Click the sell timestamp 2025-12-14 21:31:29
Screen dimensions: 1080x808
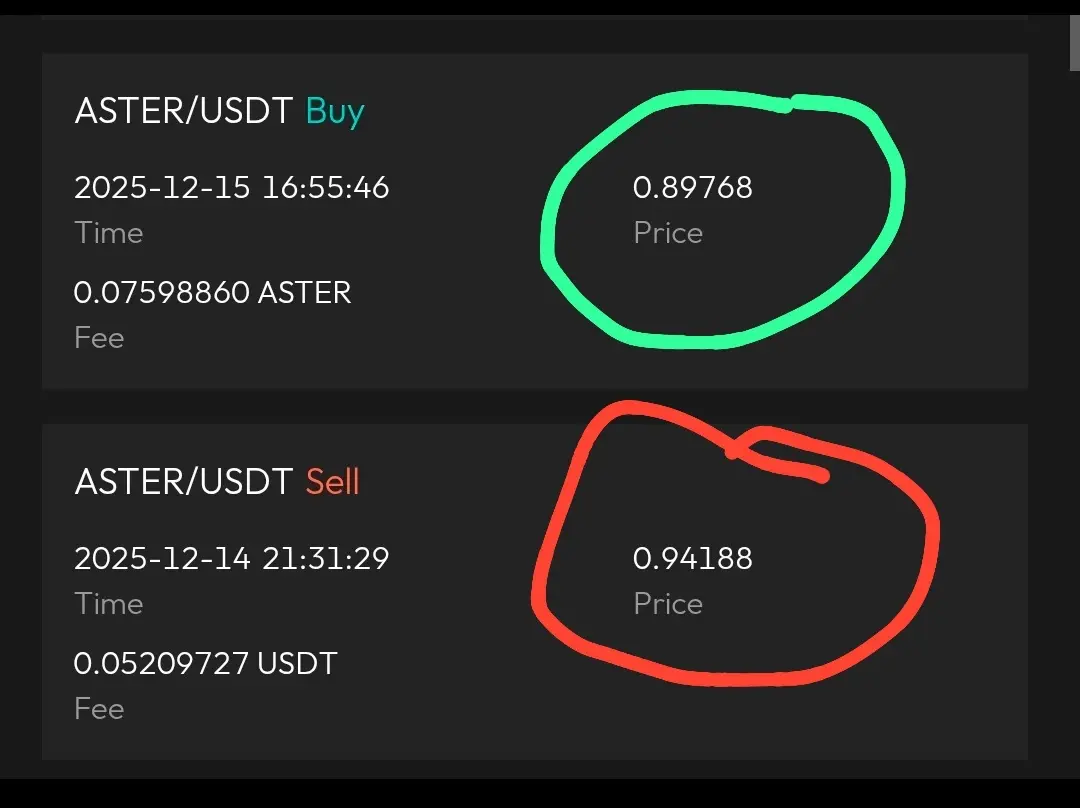coord(231,558)
